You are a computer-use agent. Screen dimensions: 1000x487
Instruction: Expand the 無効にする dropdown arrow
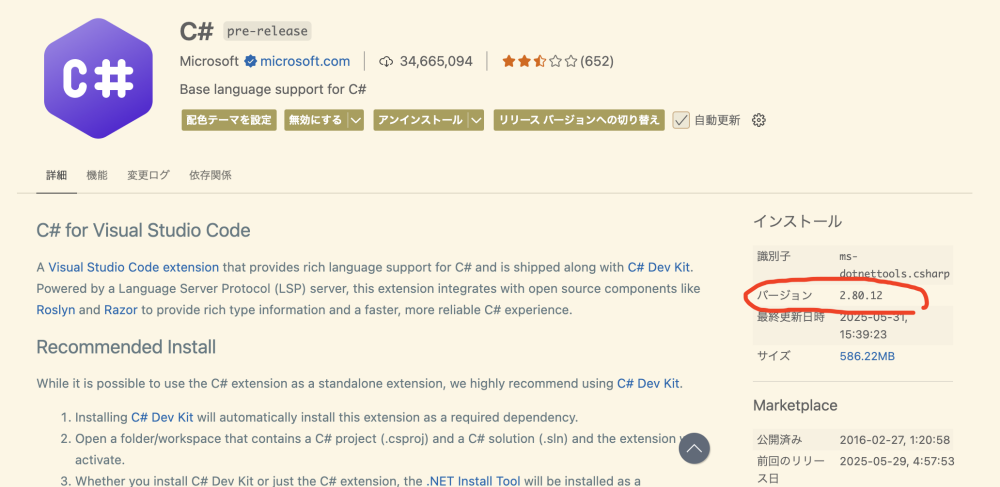[x=357, y=120]
